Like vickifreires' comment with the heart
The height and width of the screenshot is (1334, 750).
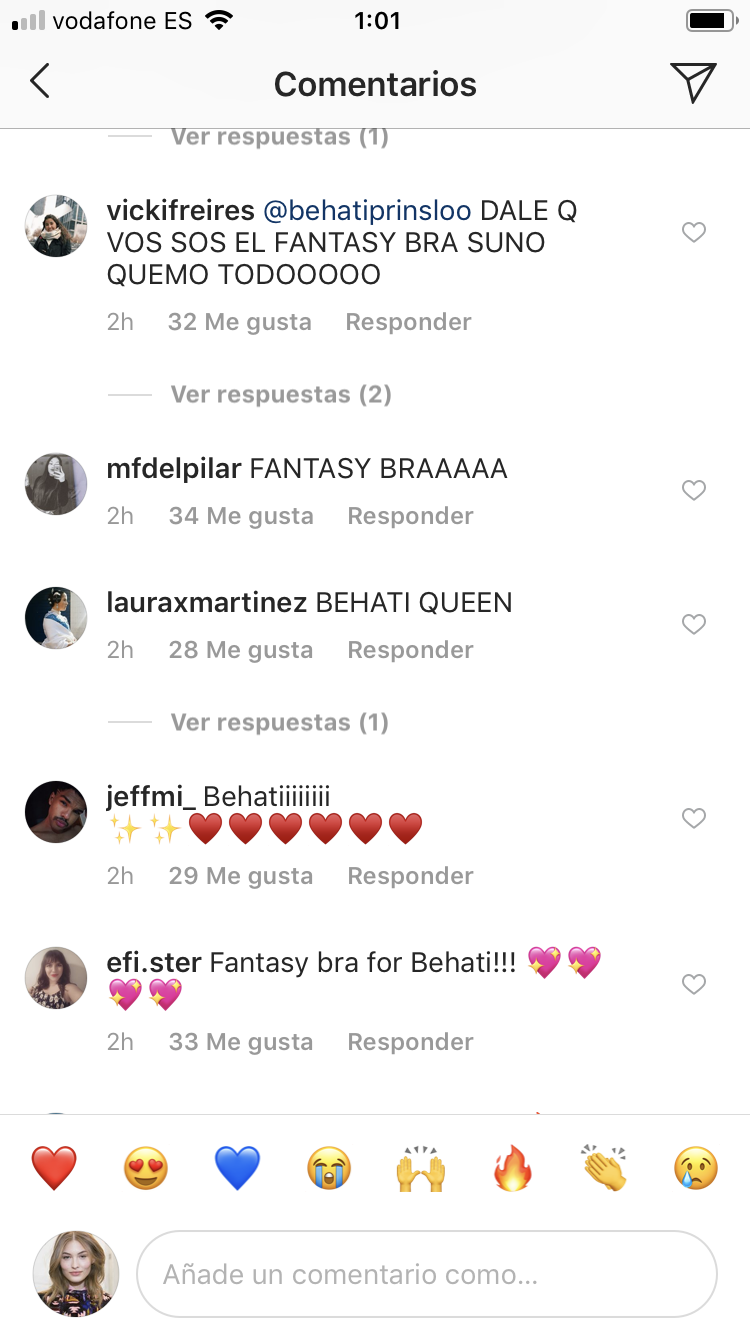(693, 232)
